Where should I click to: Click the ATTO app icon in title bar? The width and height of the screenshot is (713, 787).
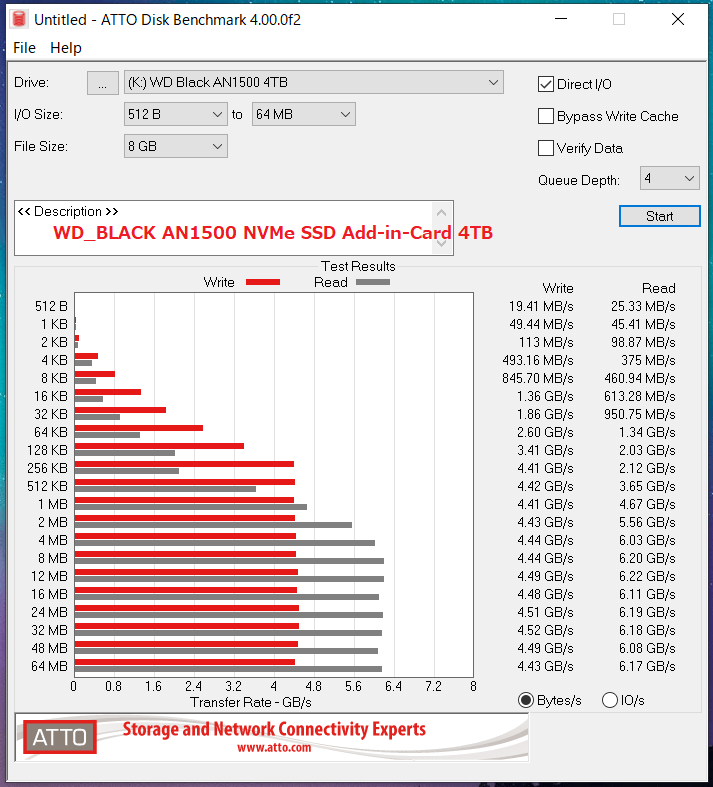[19, 19]
